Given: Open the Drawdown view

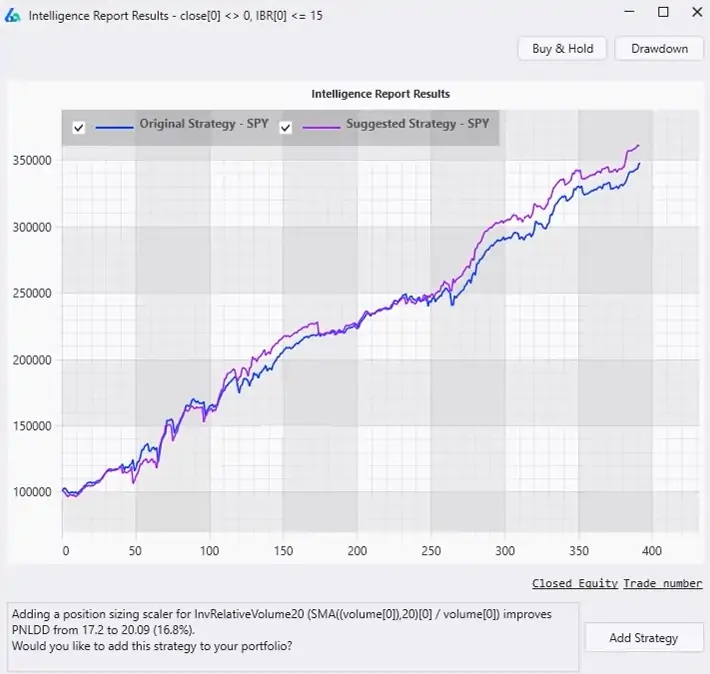Looking at the screenshot, I should (x=659, y=48).
